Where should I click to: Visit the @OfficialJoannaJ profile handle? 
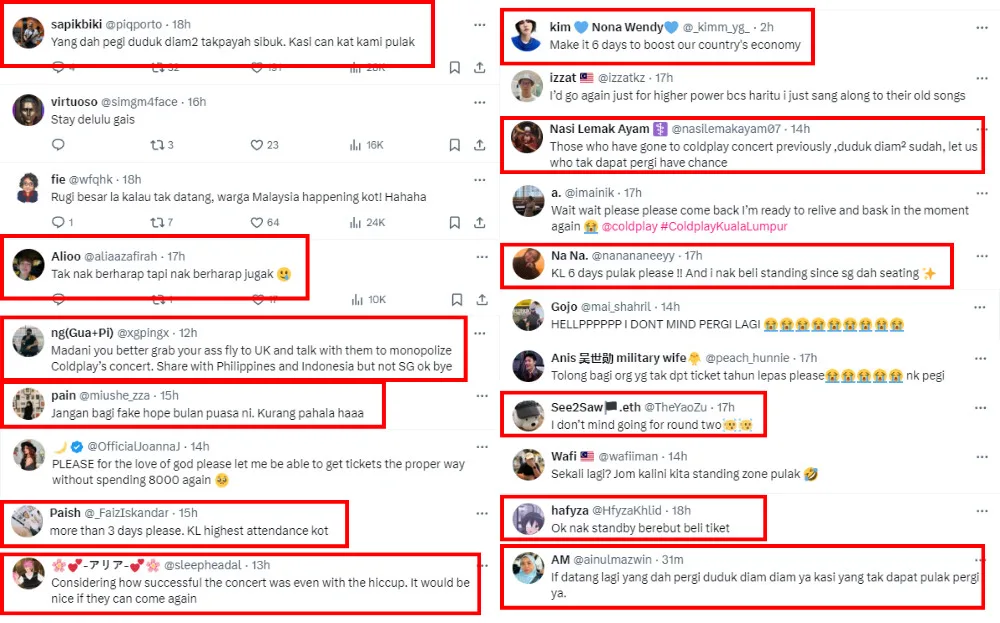tap(138, 446)
